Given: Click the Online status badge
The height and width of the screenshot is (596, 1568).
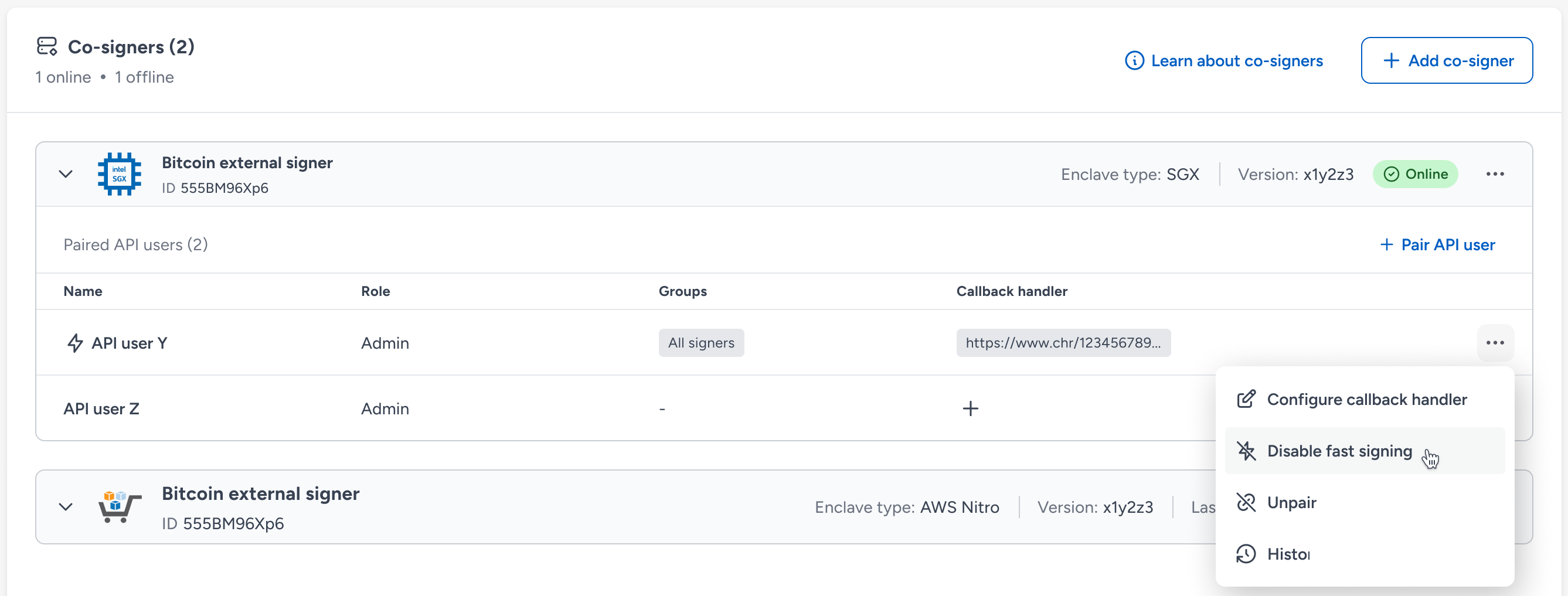Looking at the screenshot, I should [1414, 174].
